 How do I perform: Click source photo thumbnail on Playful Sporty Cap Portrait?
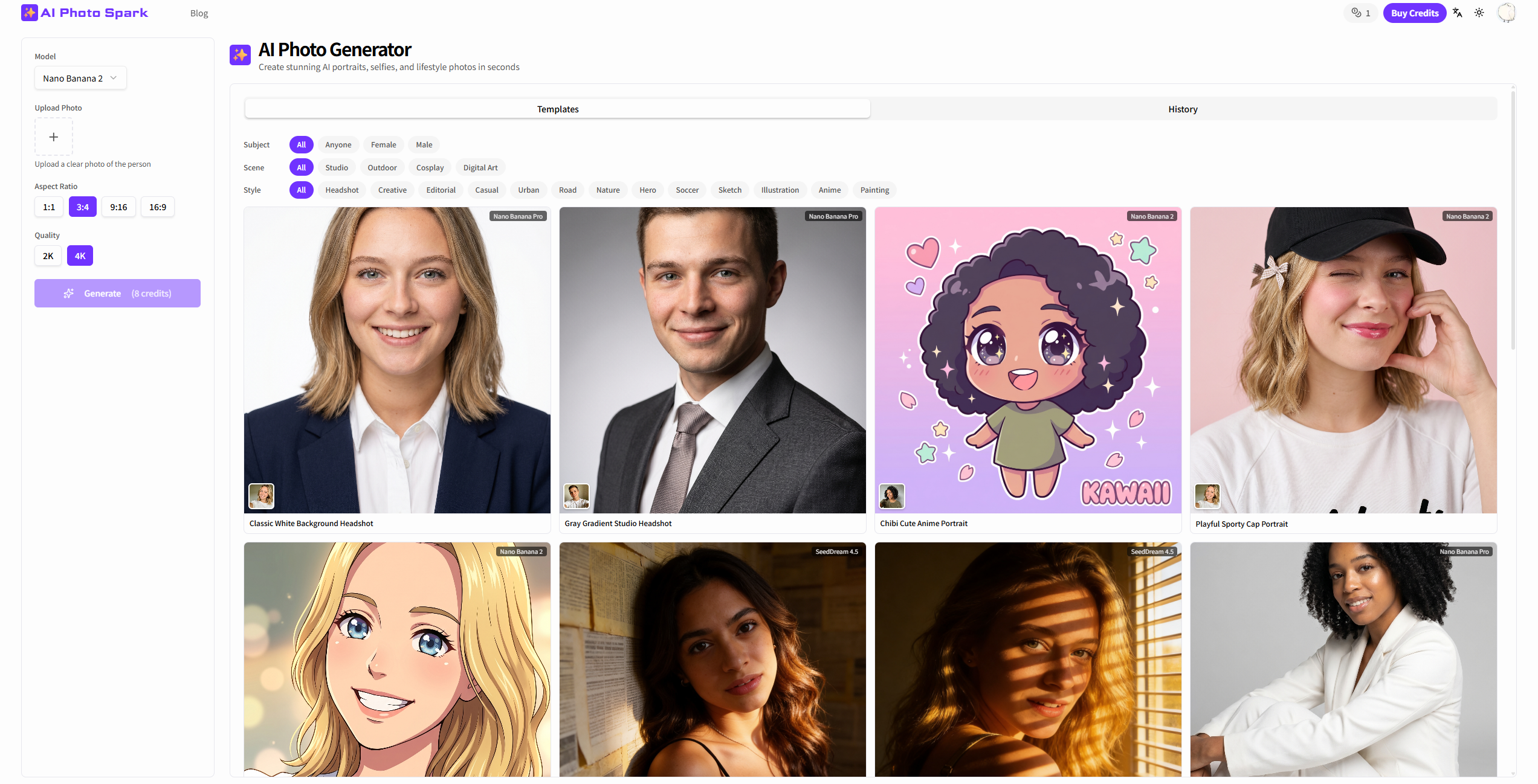[1207, 496]
